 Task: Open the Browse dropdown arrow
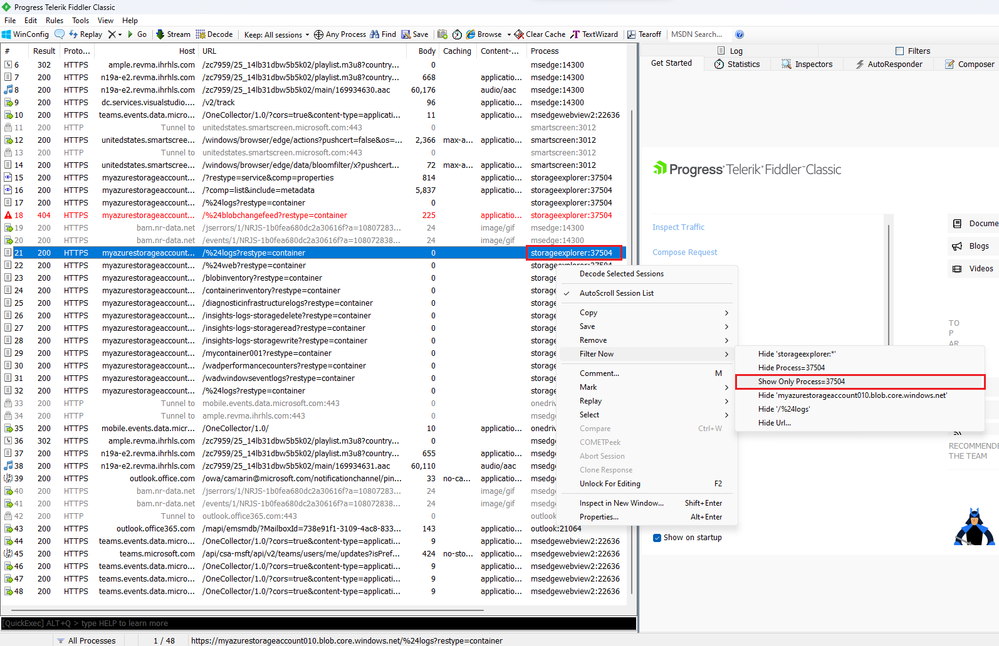[508, 34]
